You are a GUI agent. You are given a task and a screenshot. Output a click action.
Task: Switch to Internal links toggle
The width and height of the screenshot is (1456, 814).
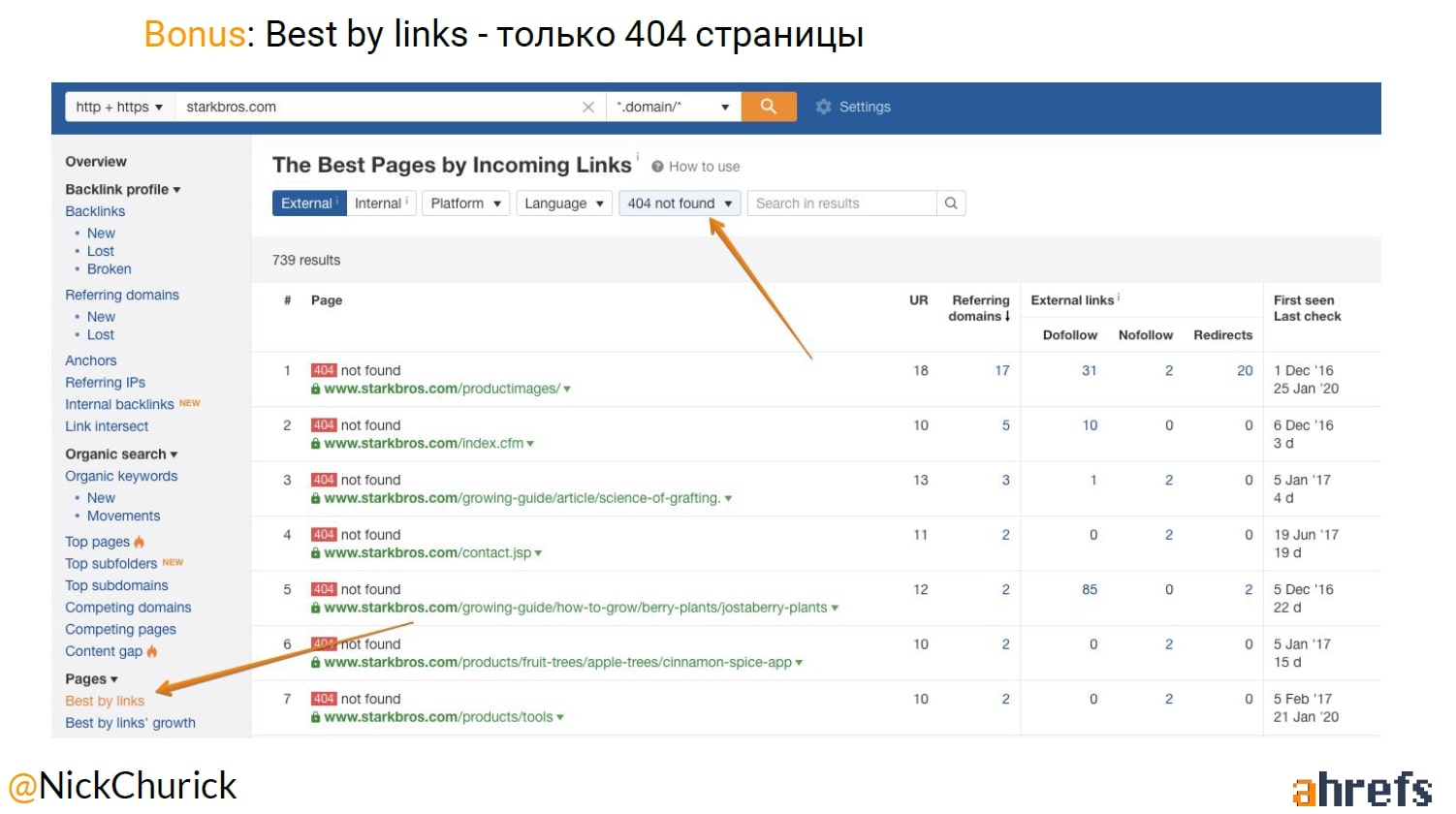click(380, 203)
